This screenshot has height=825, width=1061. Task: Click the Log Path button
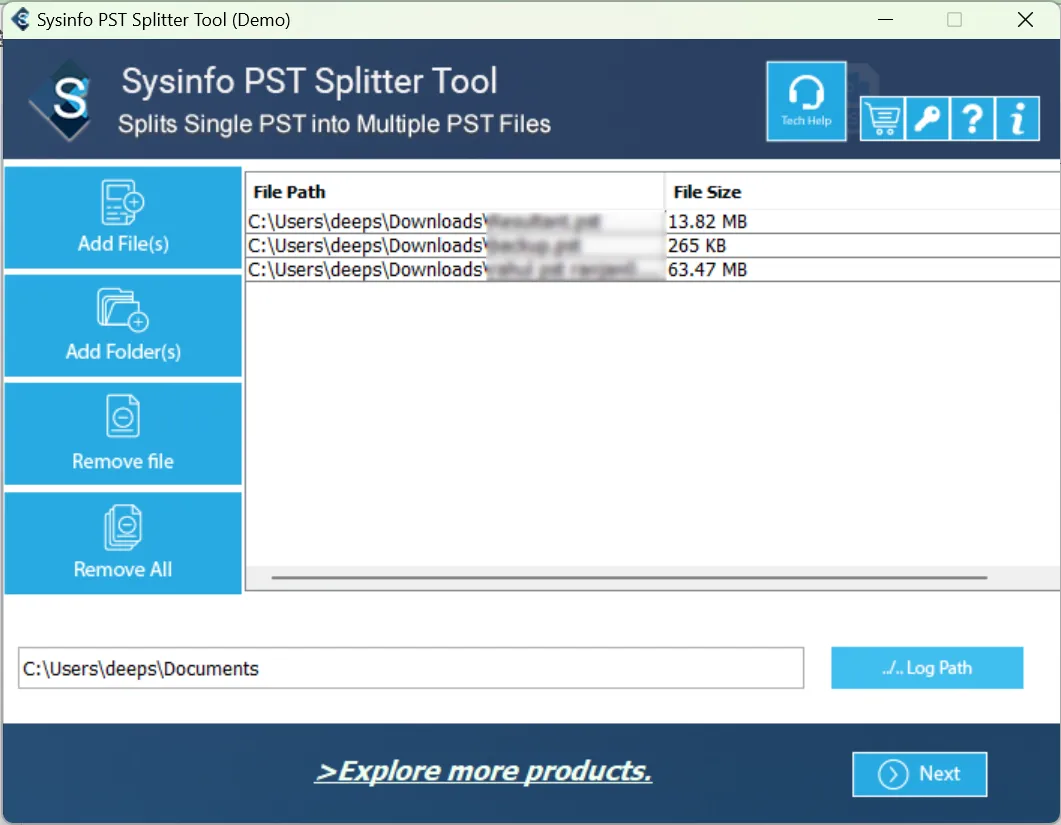(926, 668)
